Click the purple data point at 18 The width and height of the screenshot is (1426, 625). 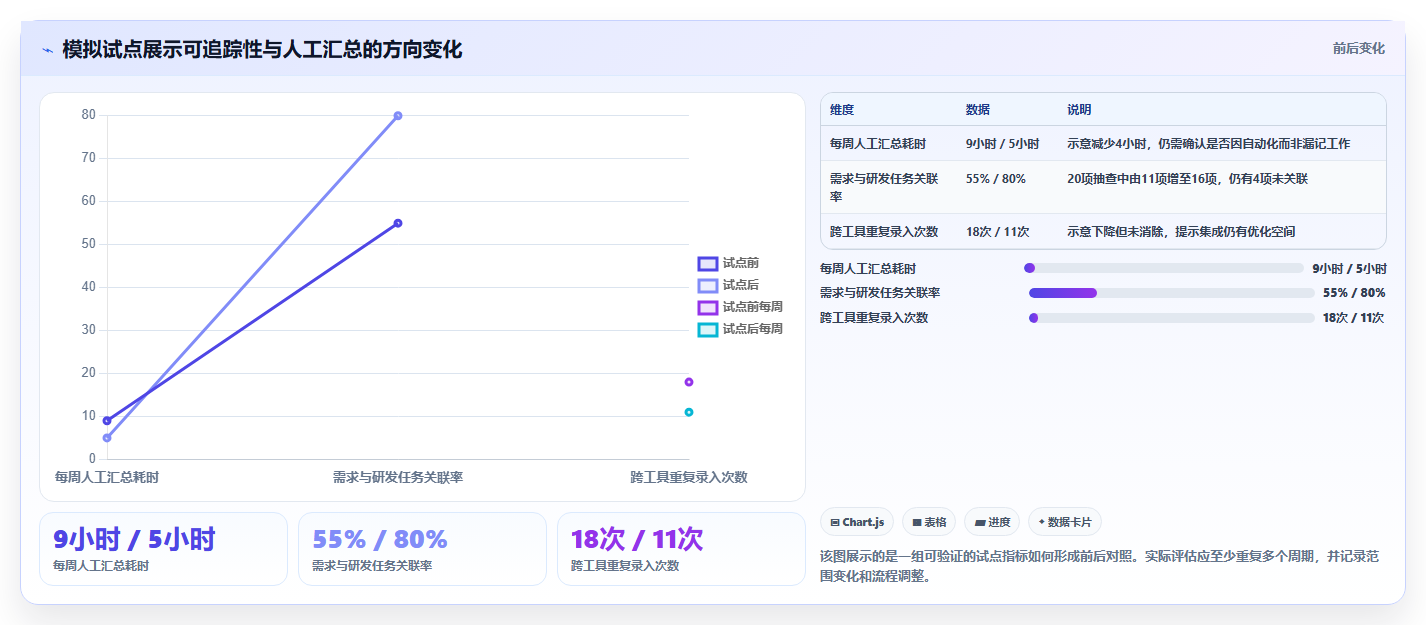click(x=689, y=382)
